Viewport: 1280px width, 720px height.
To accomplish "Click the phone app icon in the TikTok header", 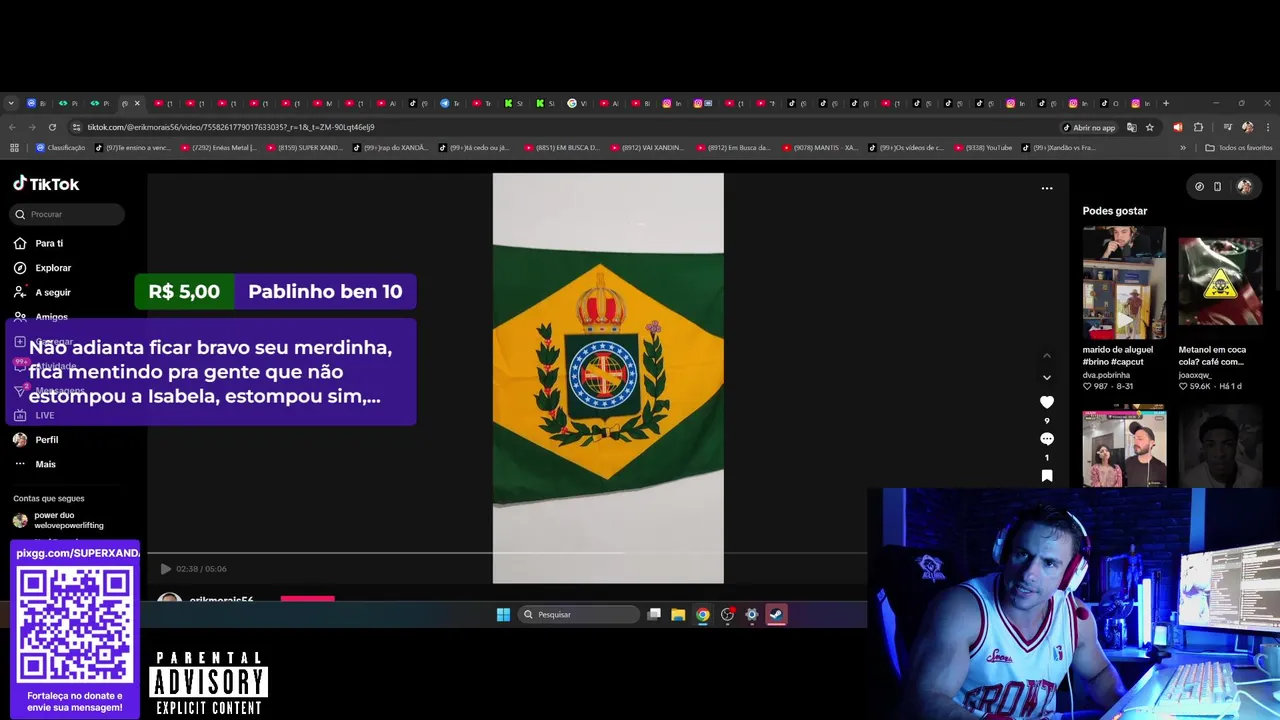I will tap(1217, 186).
